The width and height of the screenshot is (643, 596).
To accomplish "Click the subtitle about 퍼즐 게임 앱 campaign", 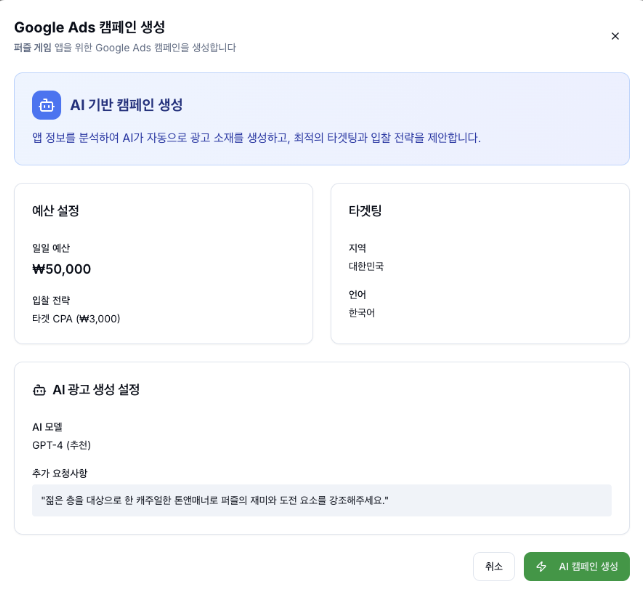I will [x=125, y=48].
